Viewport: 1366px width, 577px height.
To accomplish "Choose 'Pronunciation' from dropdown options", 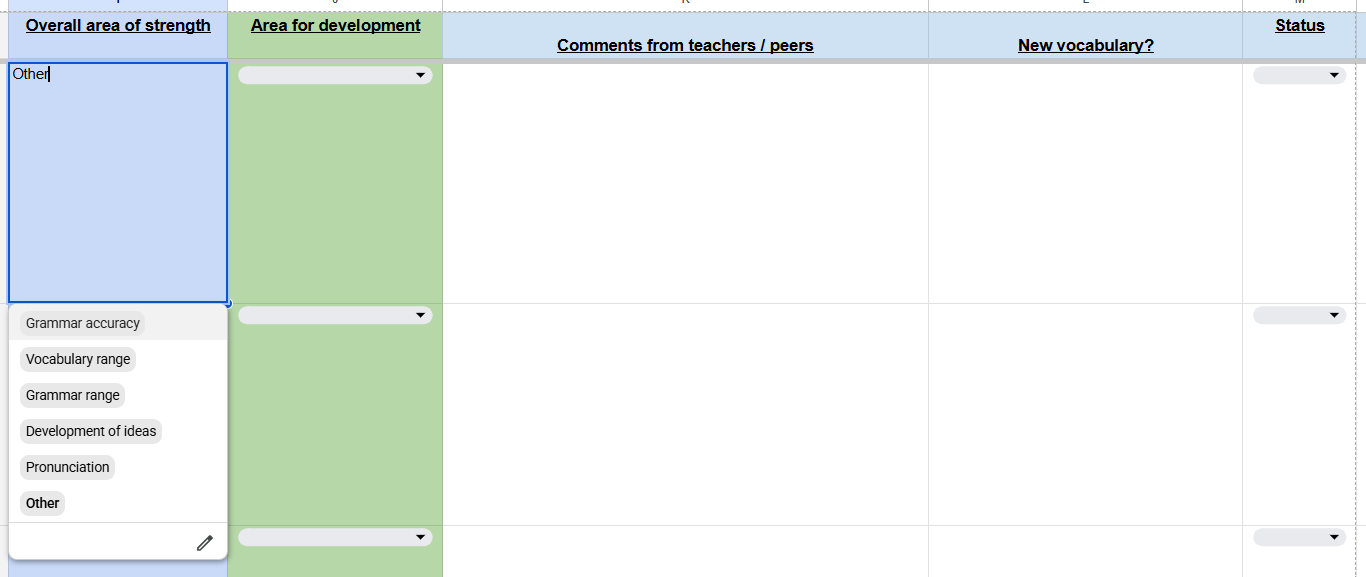I will [68, 467].
